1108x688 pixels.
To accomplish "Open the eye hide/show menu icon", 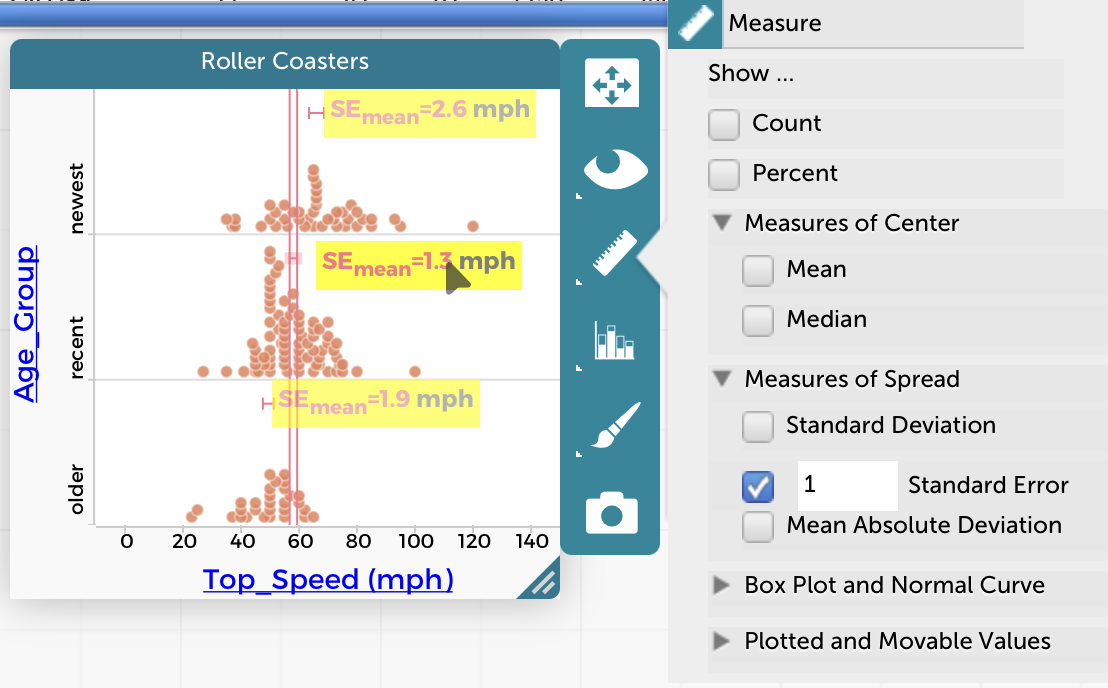I will click(613, 169).
